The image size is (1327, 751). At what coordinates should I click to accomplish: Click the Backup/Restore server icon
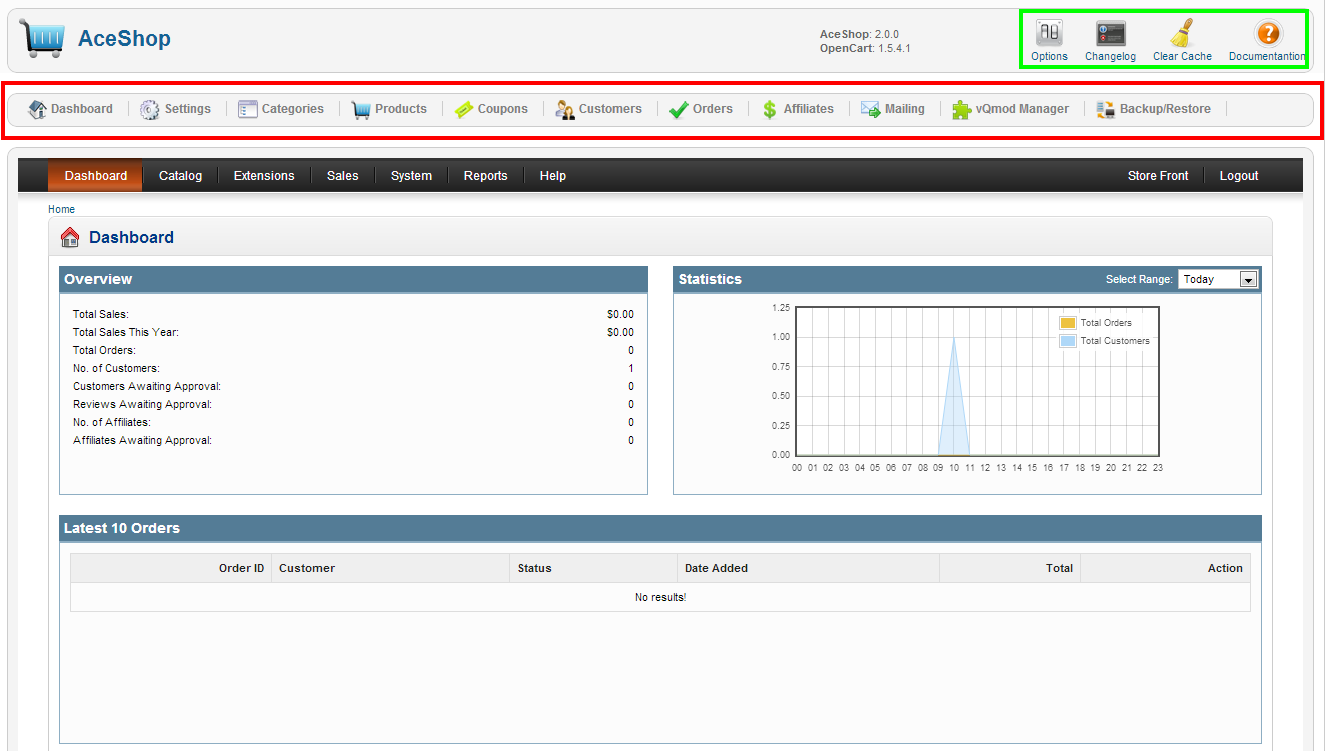click(x=1106, y=109)
